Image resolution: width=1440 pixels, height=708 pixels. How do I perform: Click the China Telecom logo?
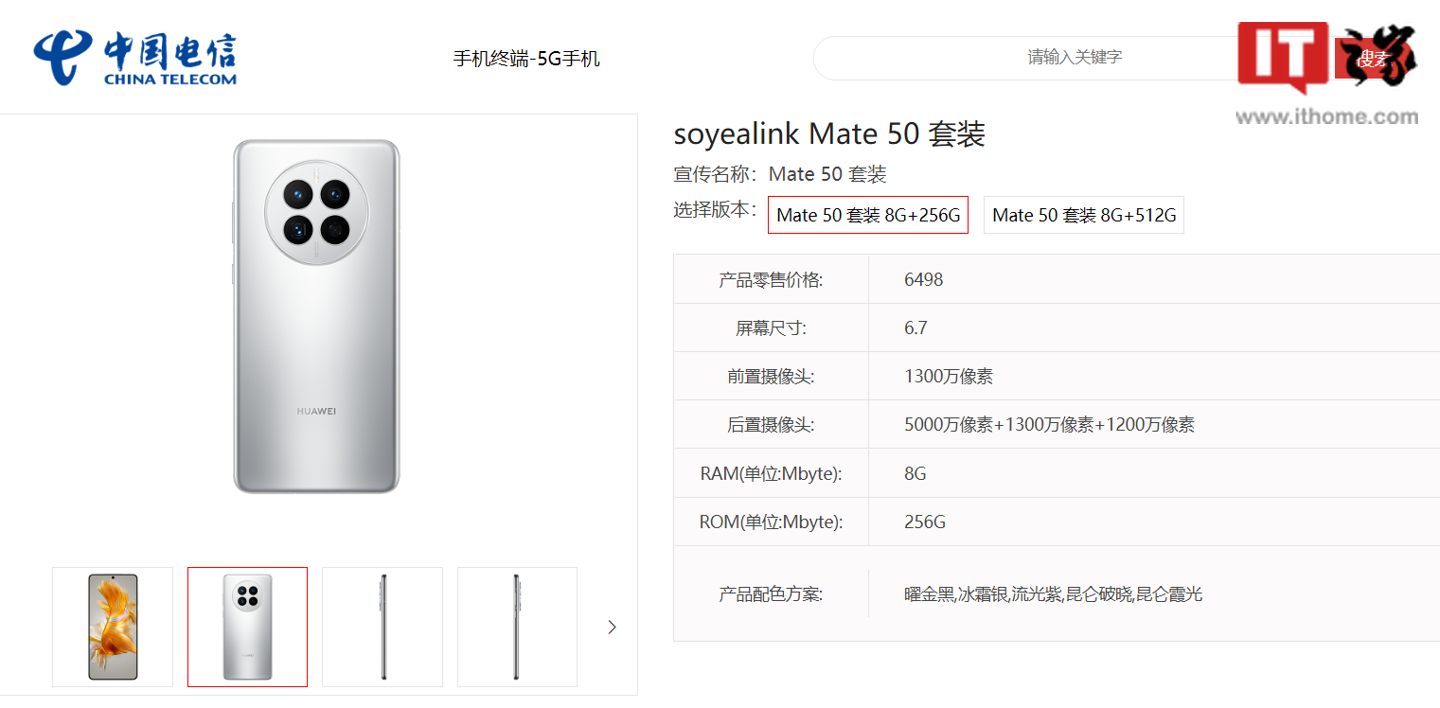coord(135,58)
